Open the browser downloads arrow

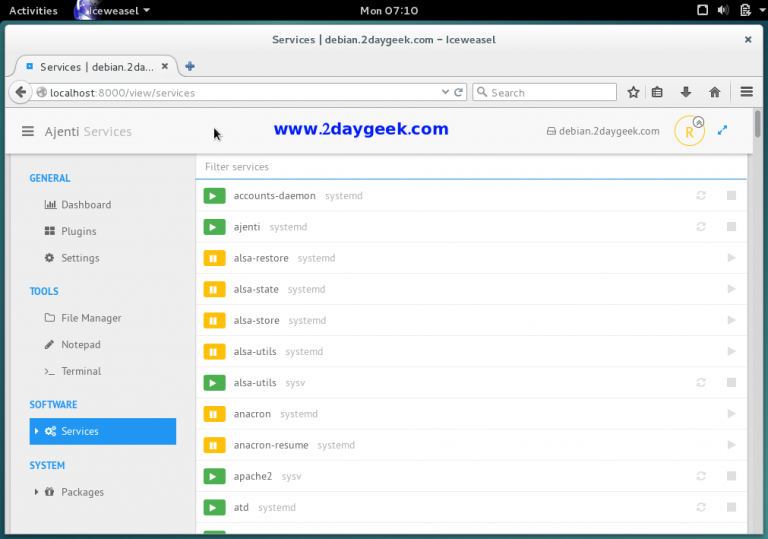[x=686, y=92]
